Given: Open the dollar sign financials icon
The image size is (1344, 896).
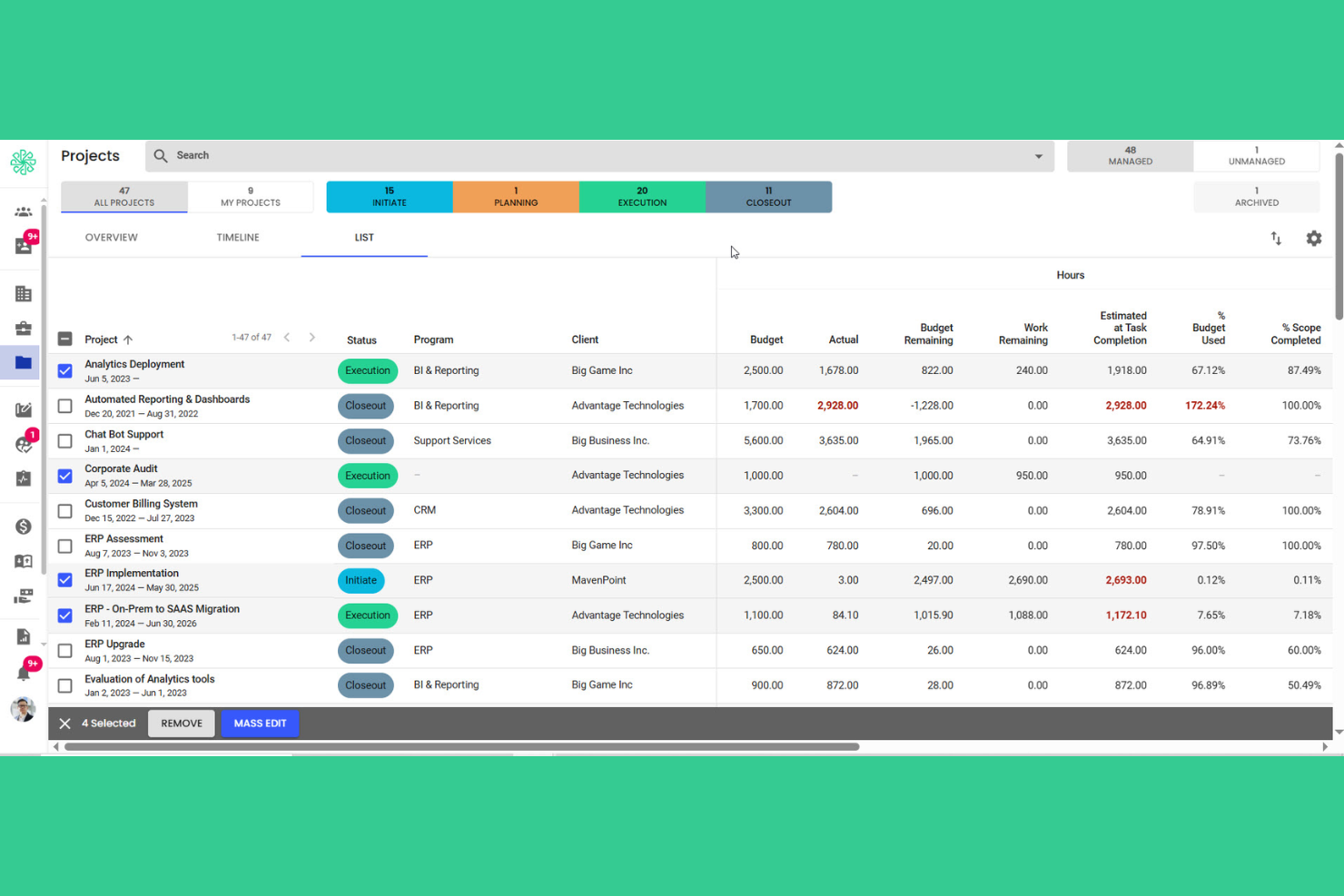Looking at the screenshot, I should [23, 527].
